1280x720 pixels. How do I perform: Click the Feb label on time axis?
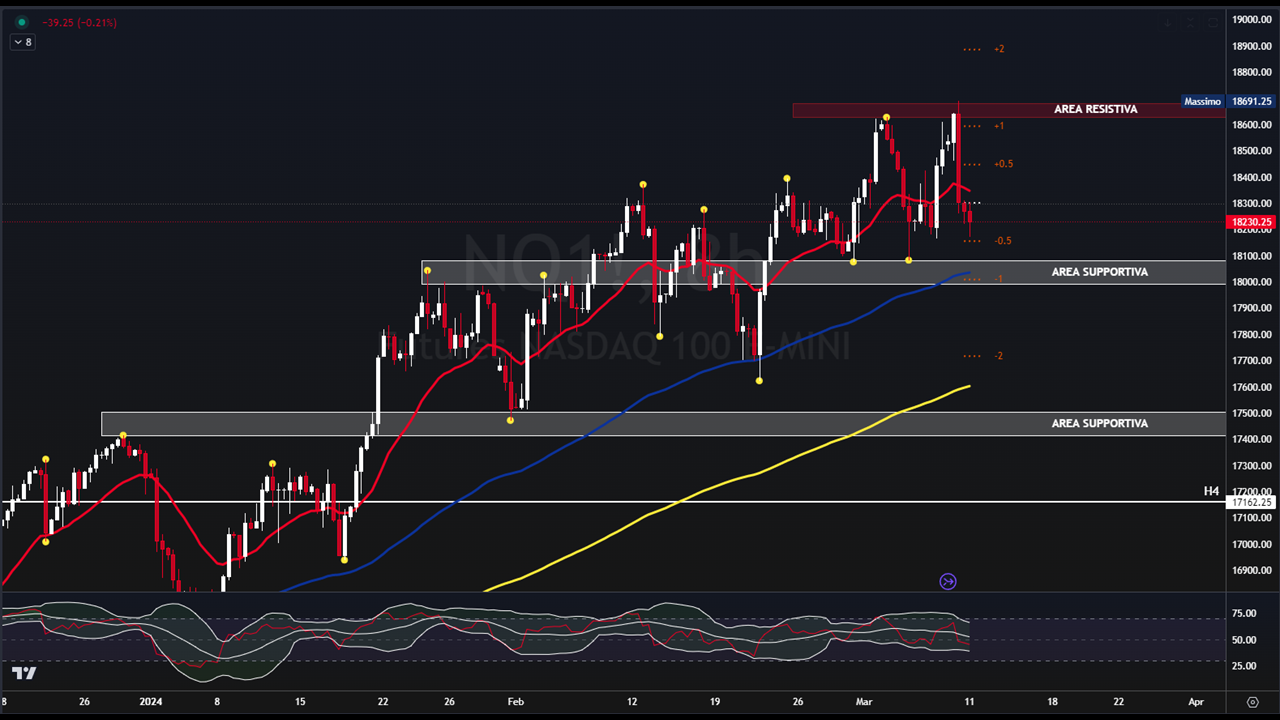(x=515, y=702)
